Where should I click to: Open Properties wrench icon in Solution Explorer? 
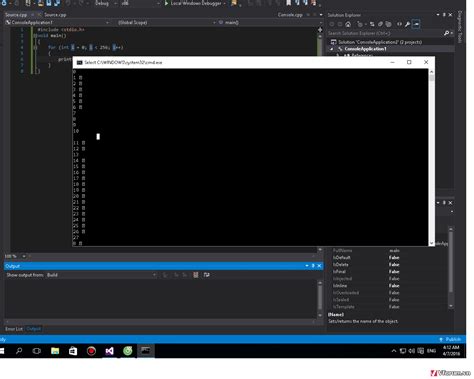[x=407, y=24]
